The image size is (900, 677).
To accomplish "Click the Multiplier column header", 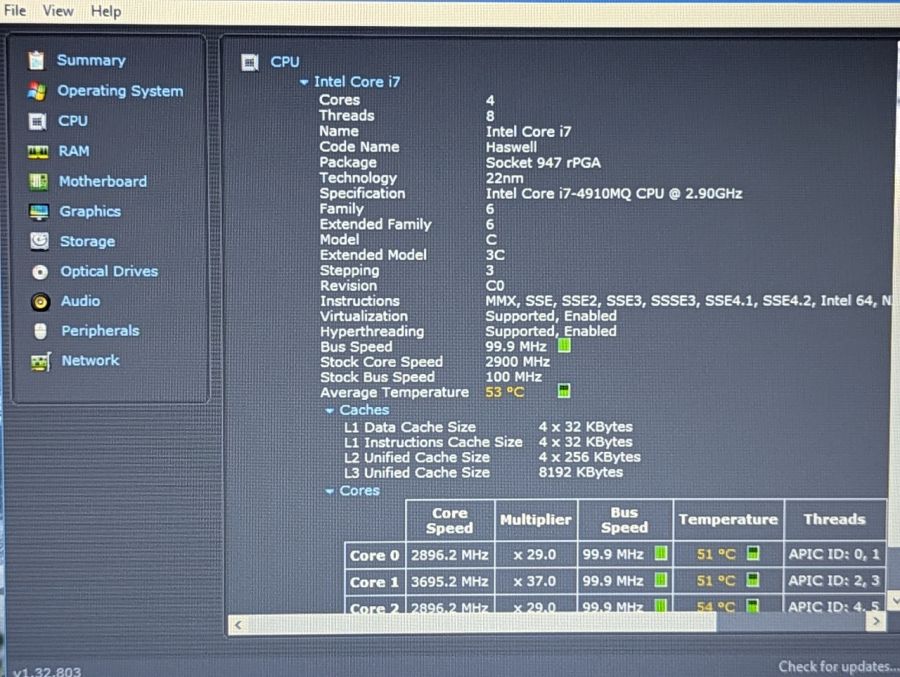I will tap(535, 520).
